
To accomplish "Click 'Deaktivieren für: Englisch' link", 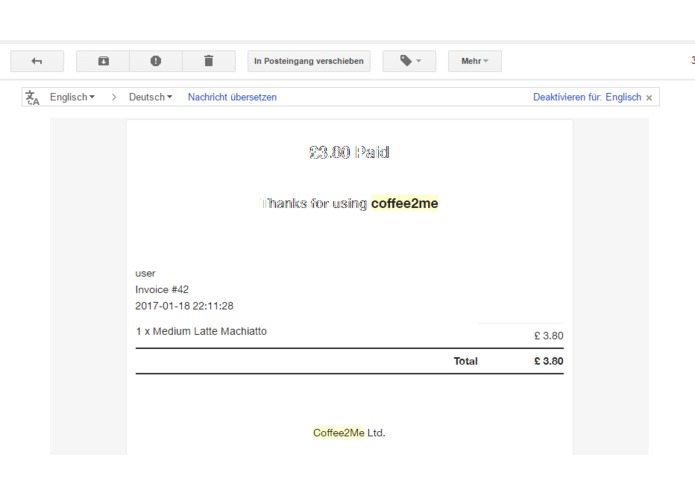I will click(587, 97).
